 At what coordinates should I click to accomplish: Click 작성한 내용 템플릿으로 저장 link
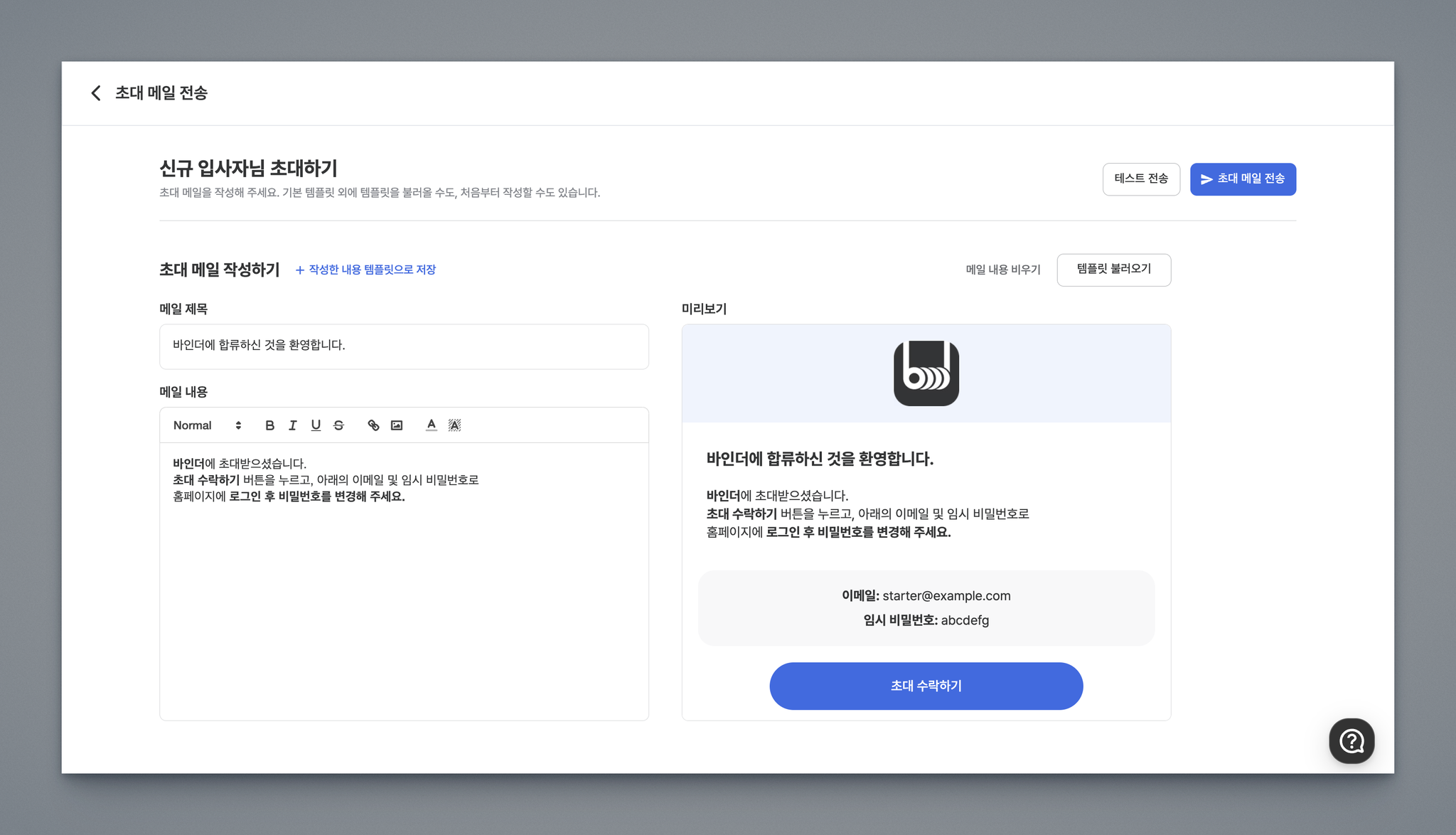click(x=365, y=270)
